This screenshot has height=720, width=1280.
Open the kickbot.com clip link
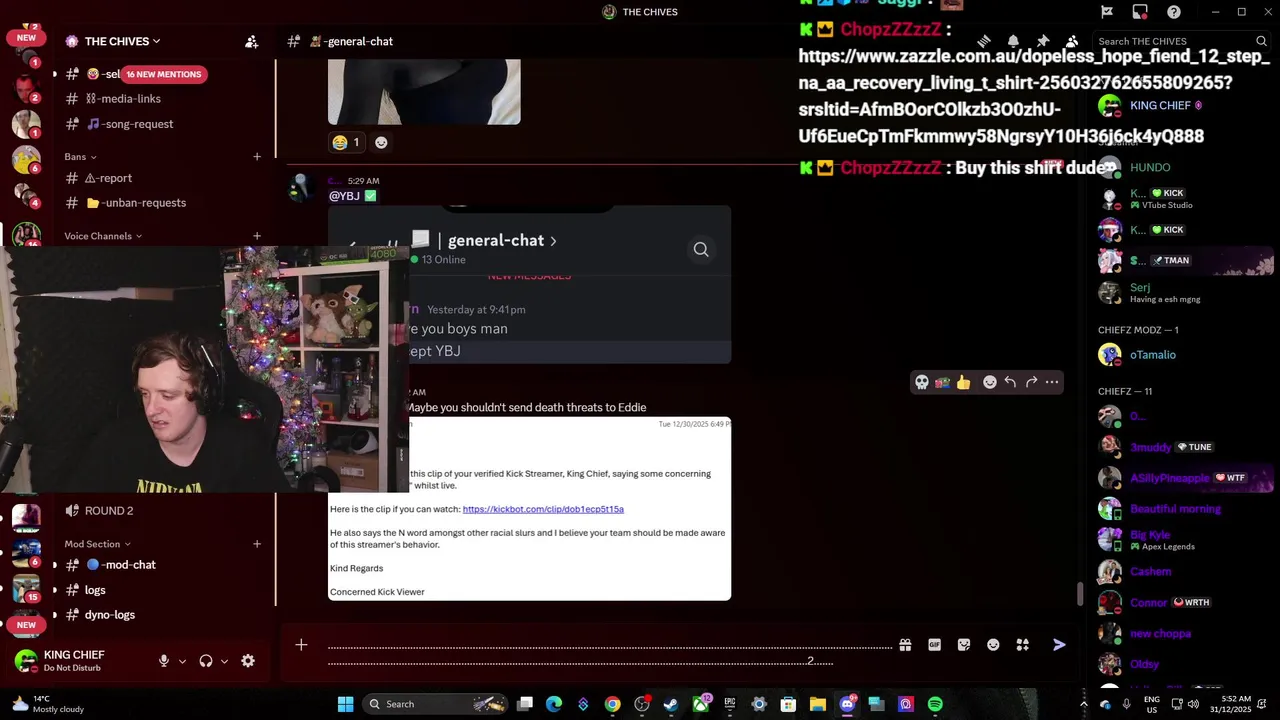click(543, 509)
